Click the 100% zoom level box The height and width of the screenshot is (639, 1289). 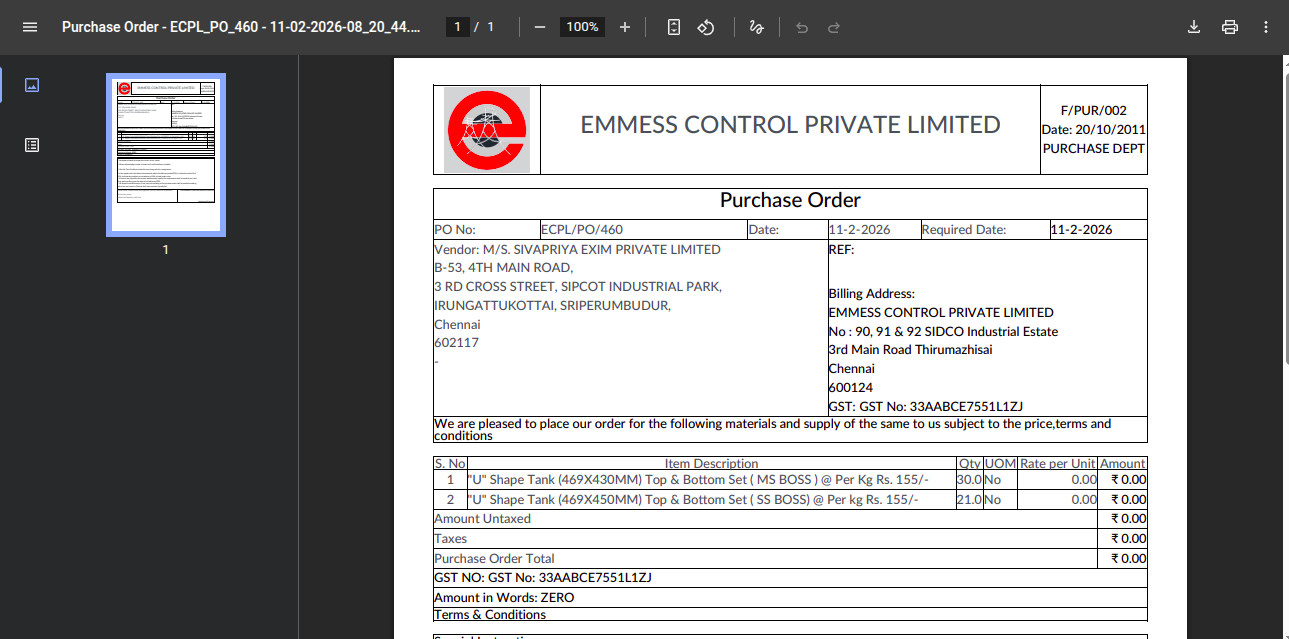pyautogui.click(x=582, y=27)
